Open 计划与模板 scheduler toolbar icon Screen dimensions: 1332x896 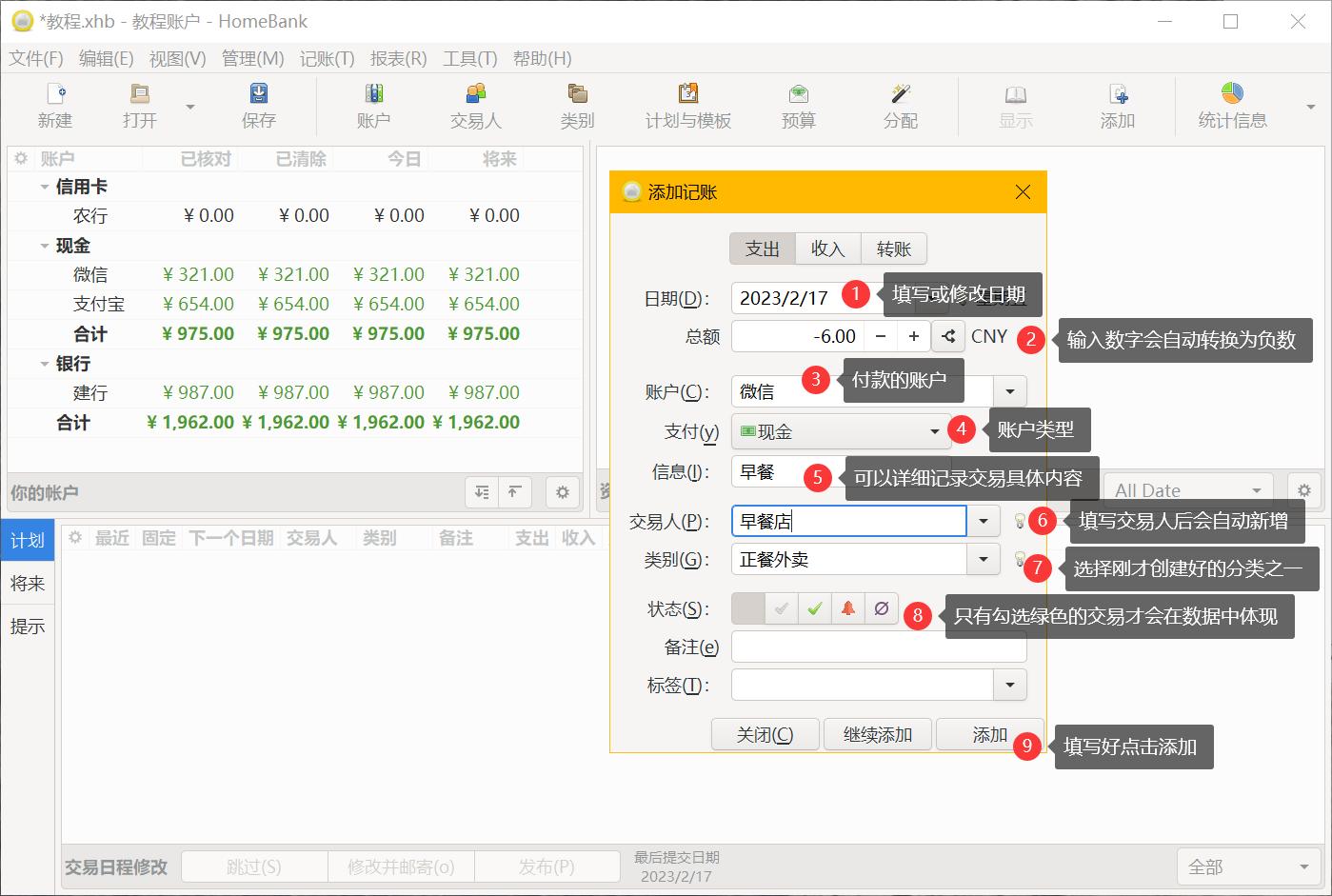pyautogui.click(x=687, y=105)
